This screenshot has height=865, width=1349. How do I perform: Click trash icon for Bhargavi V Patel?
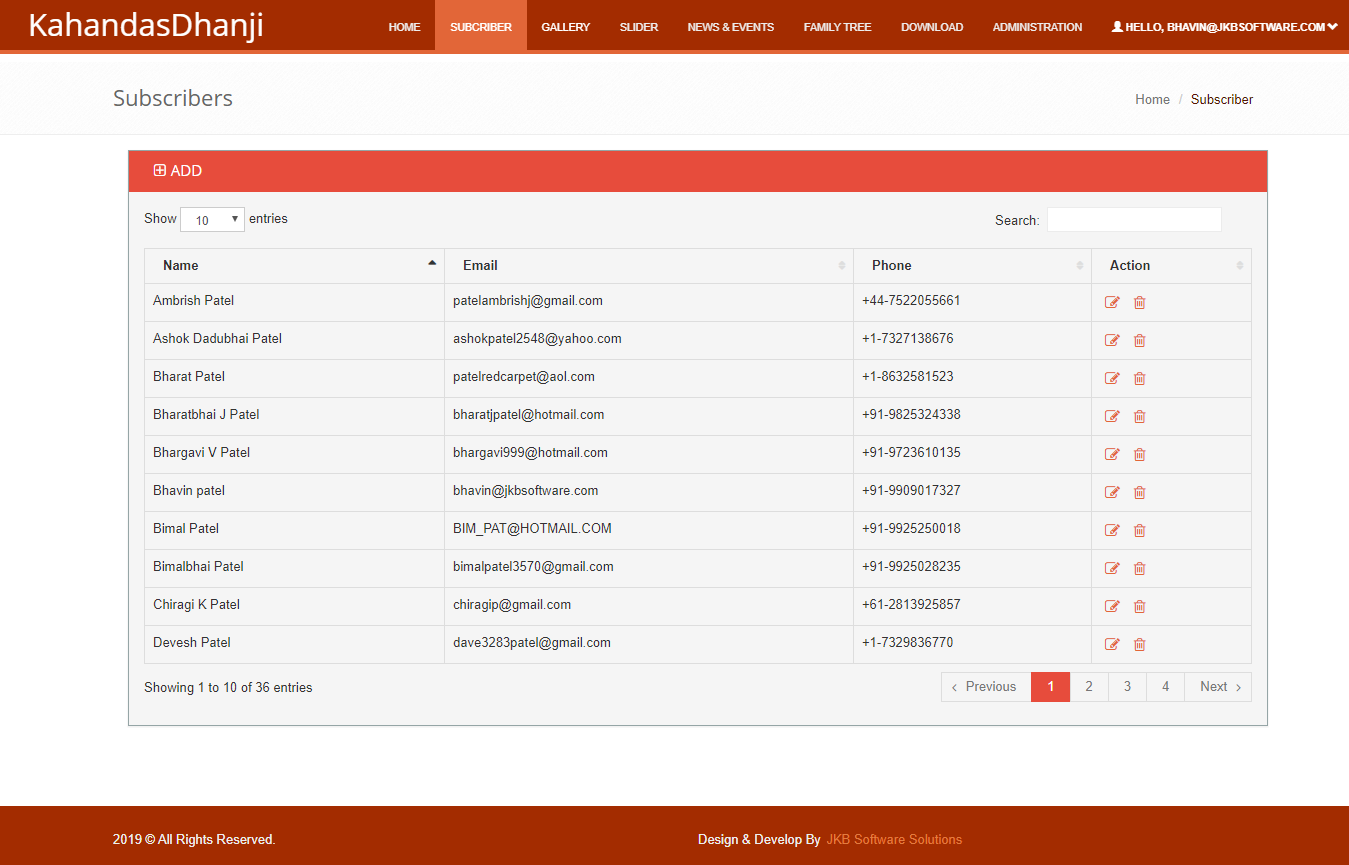[x=1139, y=454]
